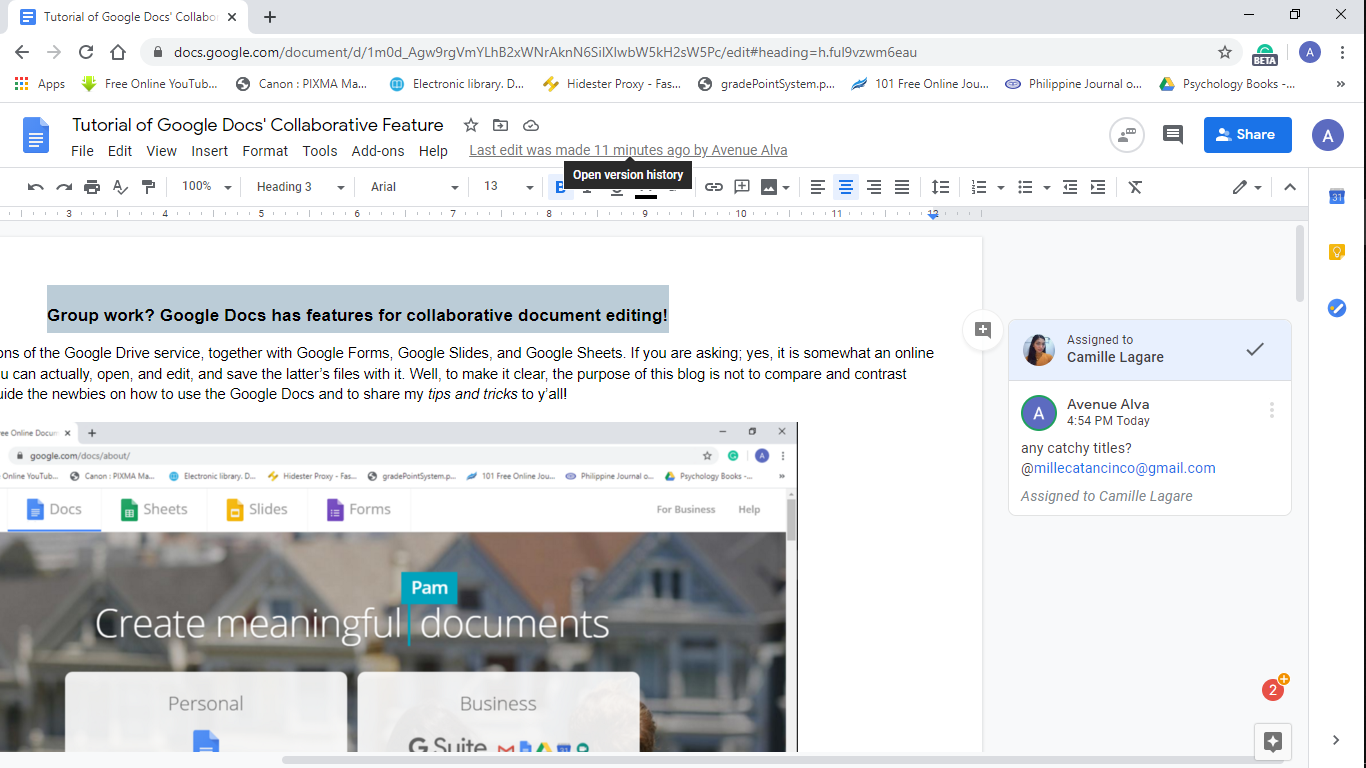Screen dimensions: 1366x768
Task: Insert an image
Action: pyautogui.click(x=768, y=187)
